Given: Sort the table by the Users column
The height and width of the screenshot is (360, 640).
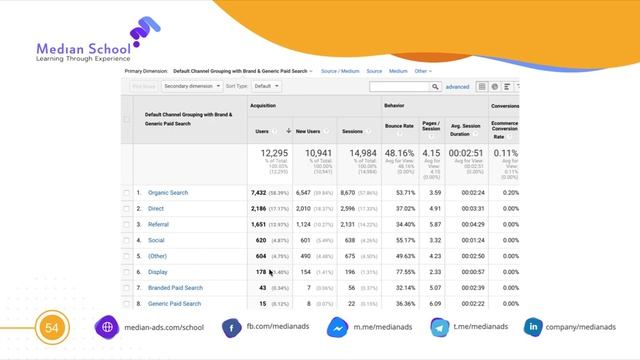Looking at the screenshot, I should 262,131.
